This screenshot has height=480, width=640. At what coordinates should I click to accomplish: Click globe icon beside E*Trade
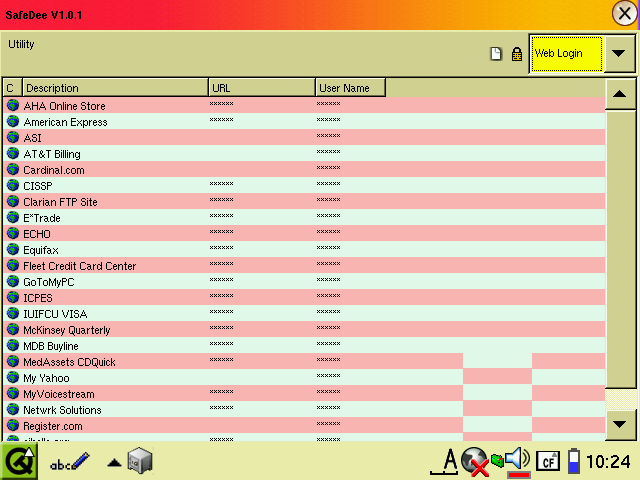point(13,217)
